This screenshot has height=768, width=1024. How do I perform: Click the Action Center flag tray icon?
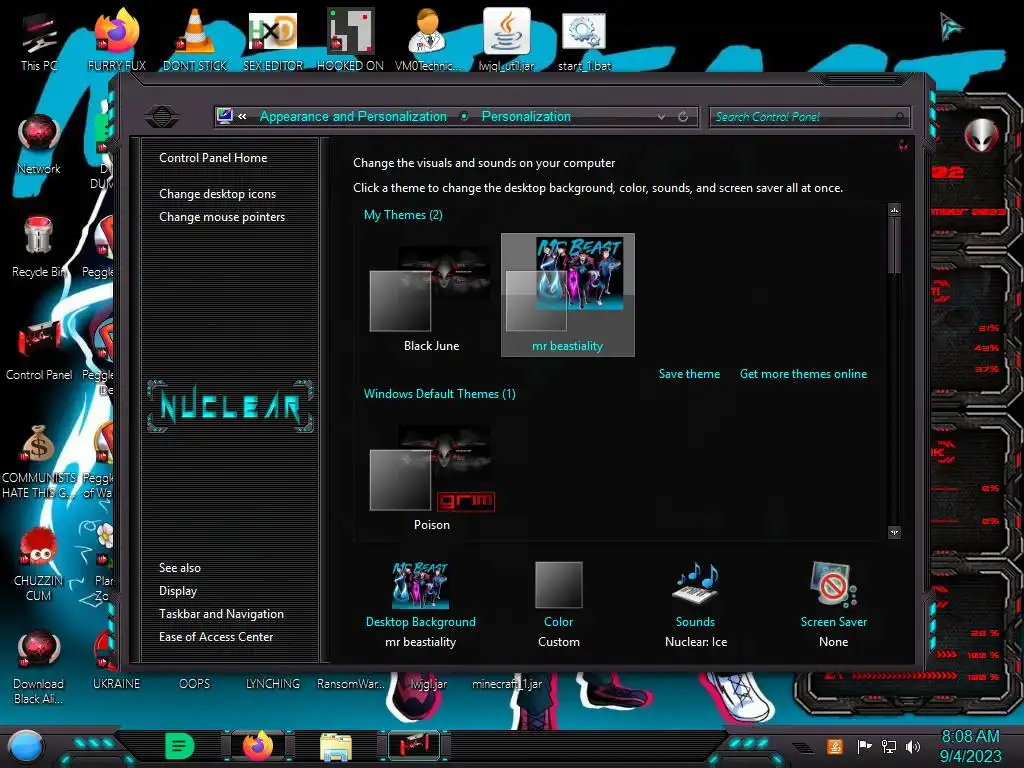coord(864,746)
